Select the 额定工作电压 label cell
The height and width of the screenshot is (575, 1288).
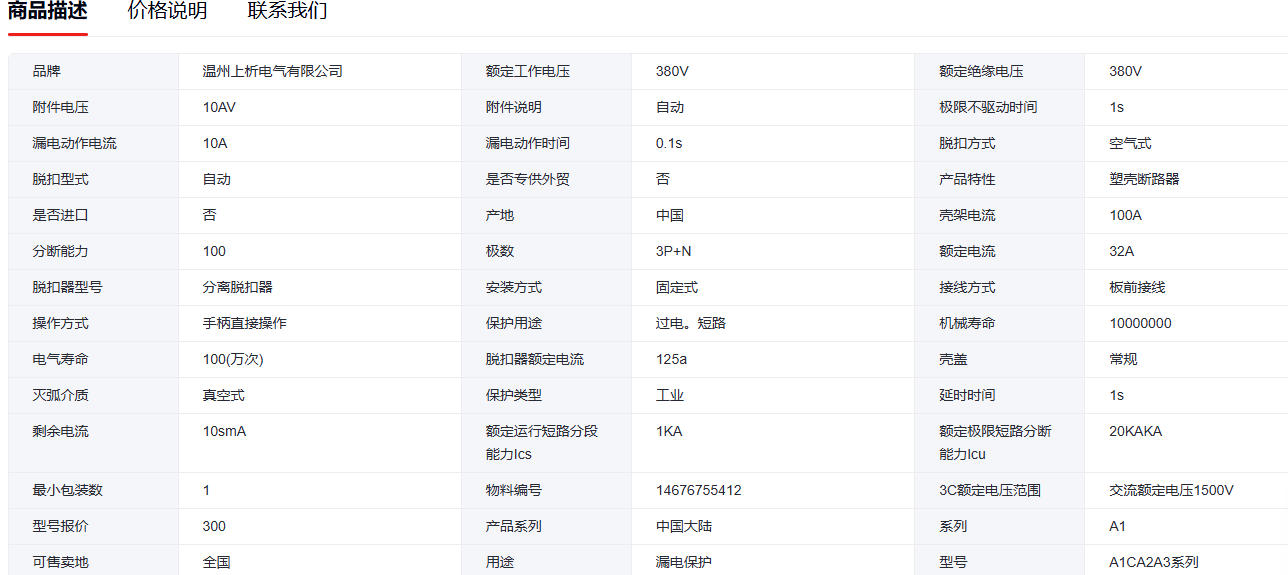point(527,71)
